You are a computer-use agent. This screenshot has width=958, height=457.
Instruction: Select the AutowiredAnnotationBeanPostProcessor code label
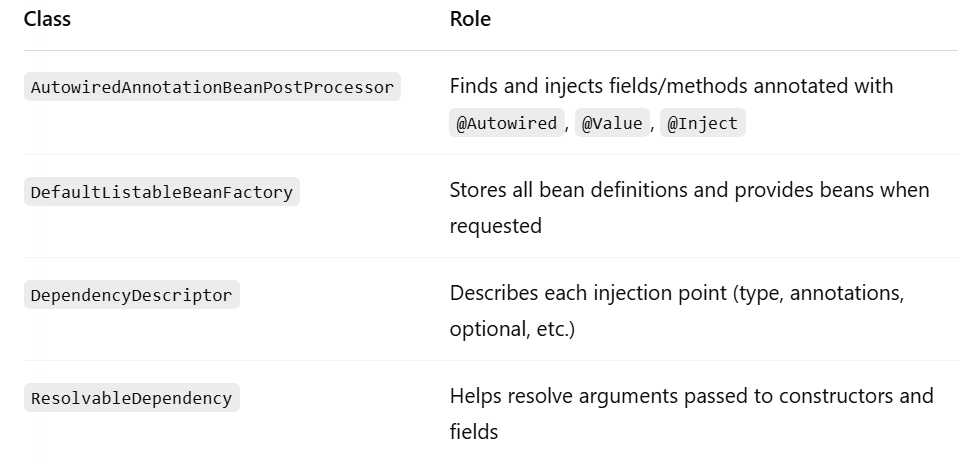[212, 87]
